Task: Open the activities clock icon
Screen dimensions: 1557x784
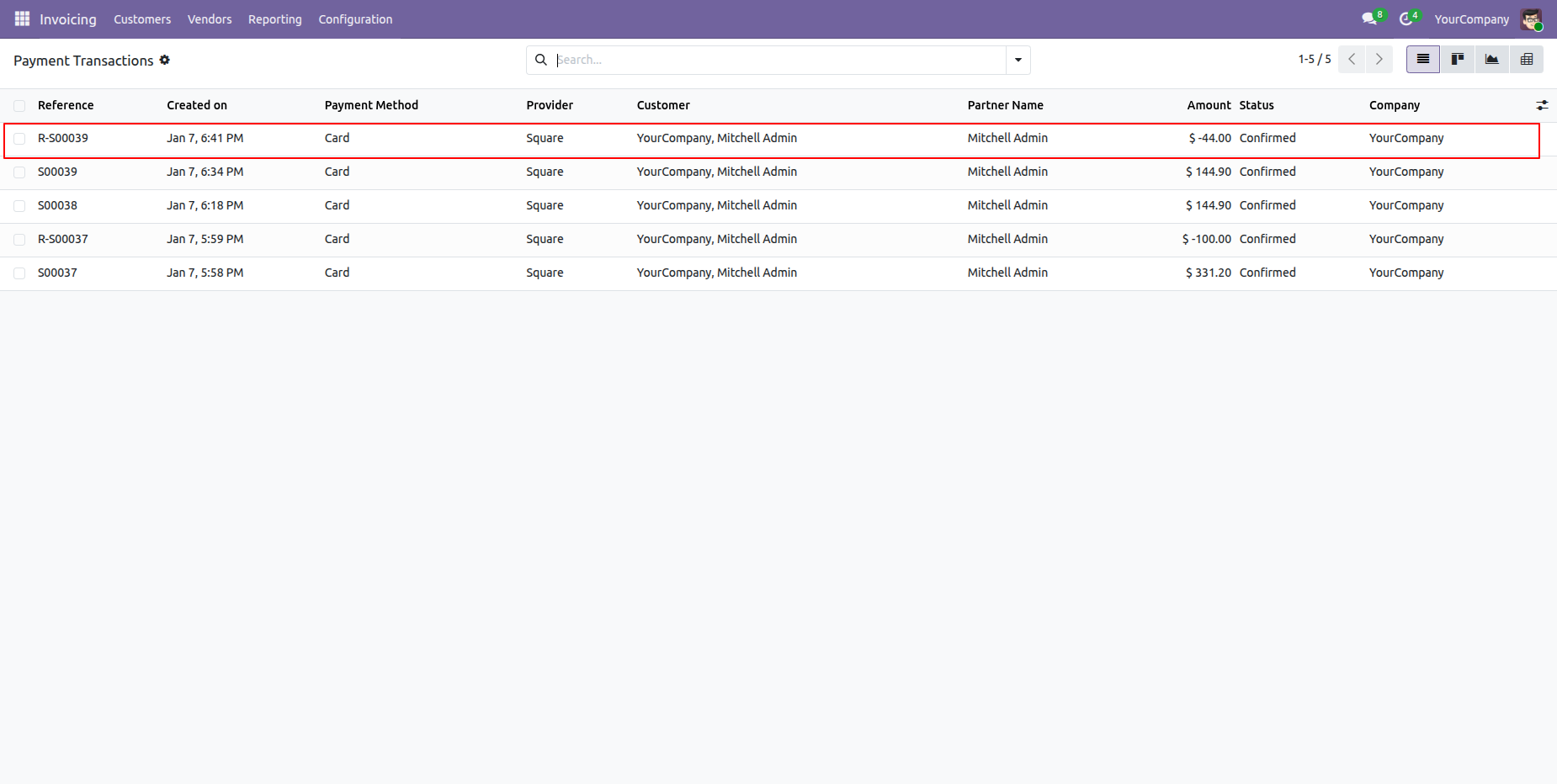Action: coord(1406,19)
